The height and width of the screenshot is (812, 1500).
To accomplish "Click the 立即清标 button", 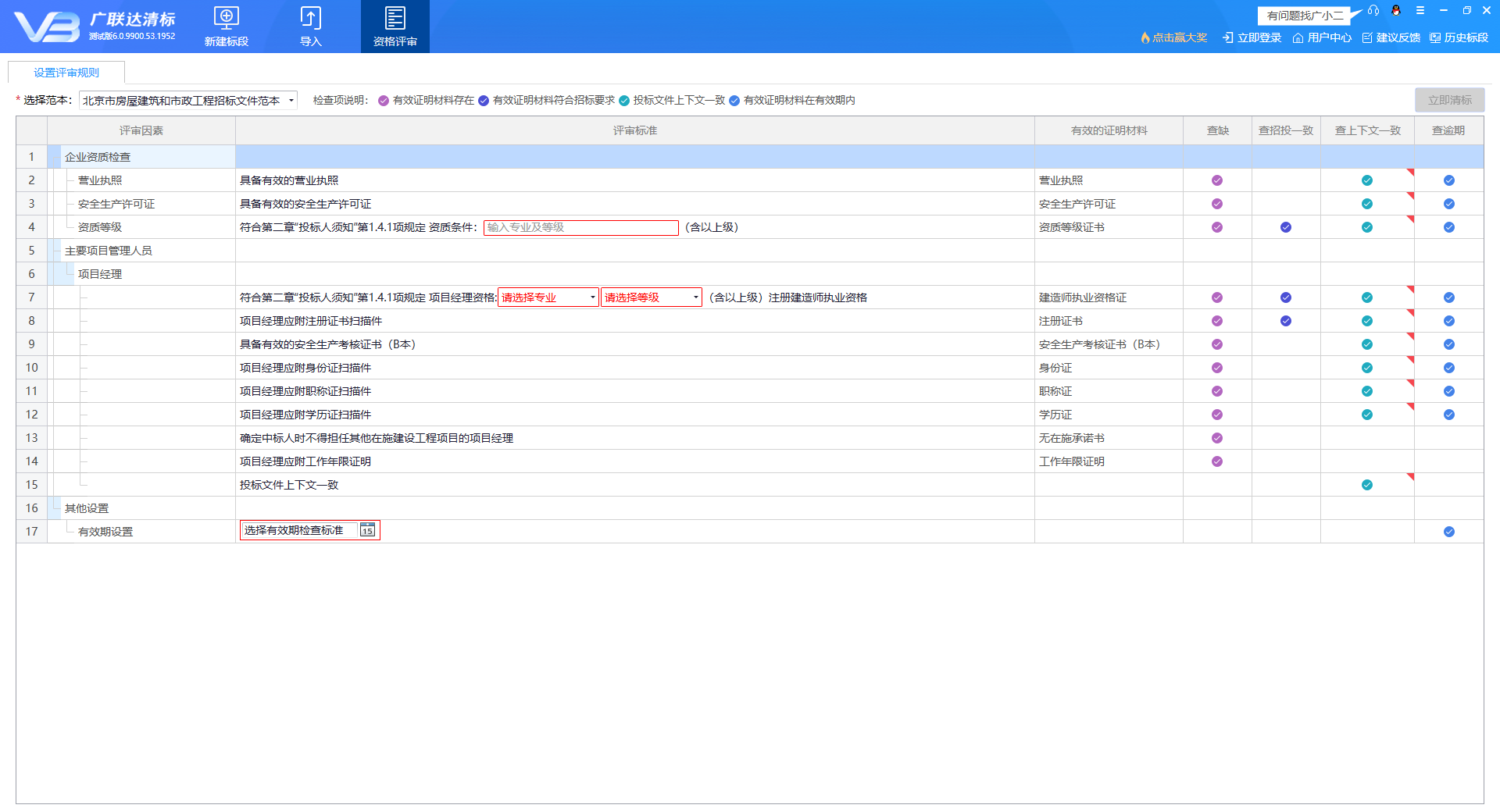I will click(1449, 100).
